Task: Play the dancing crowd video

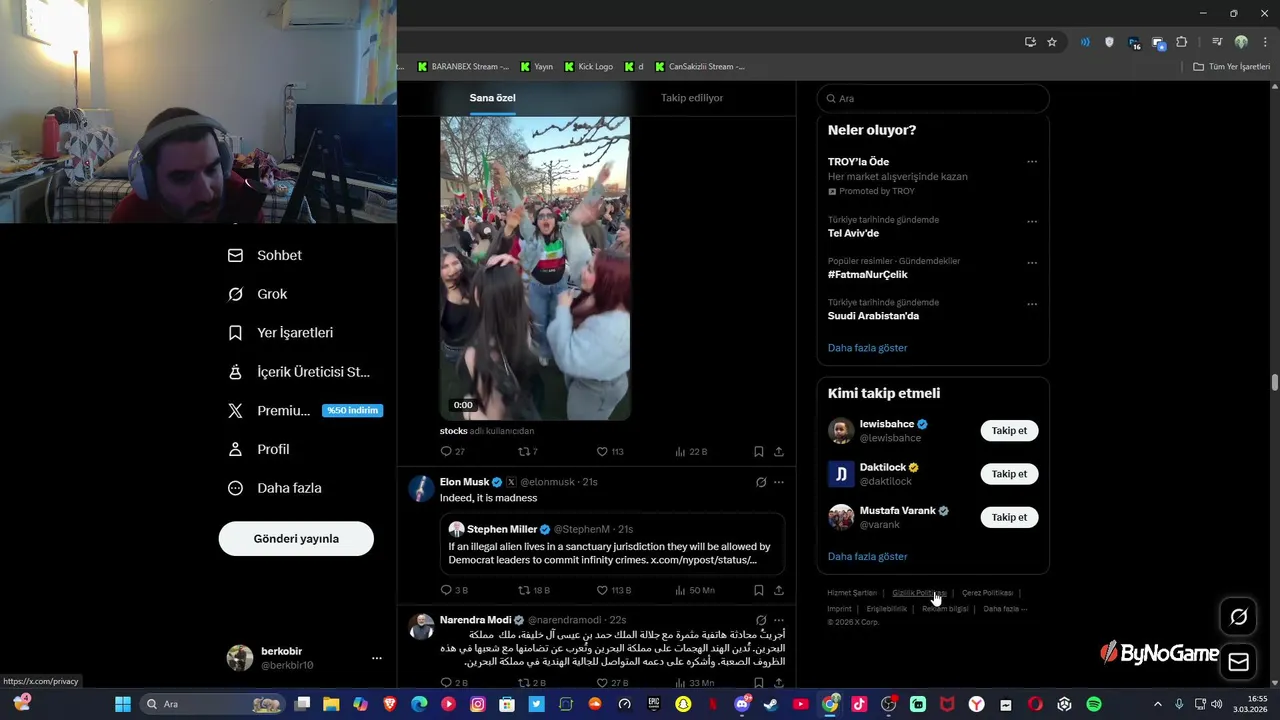Action: click(535, 268)
